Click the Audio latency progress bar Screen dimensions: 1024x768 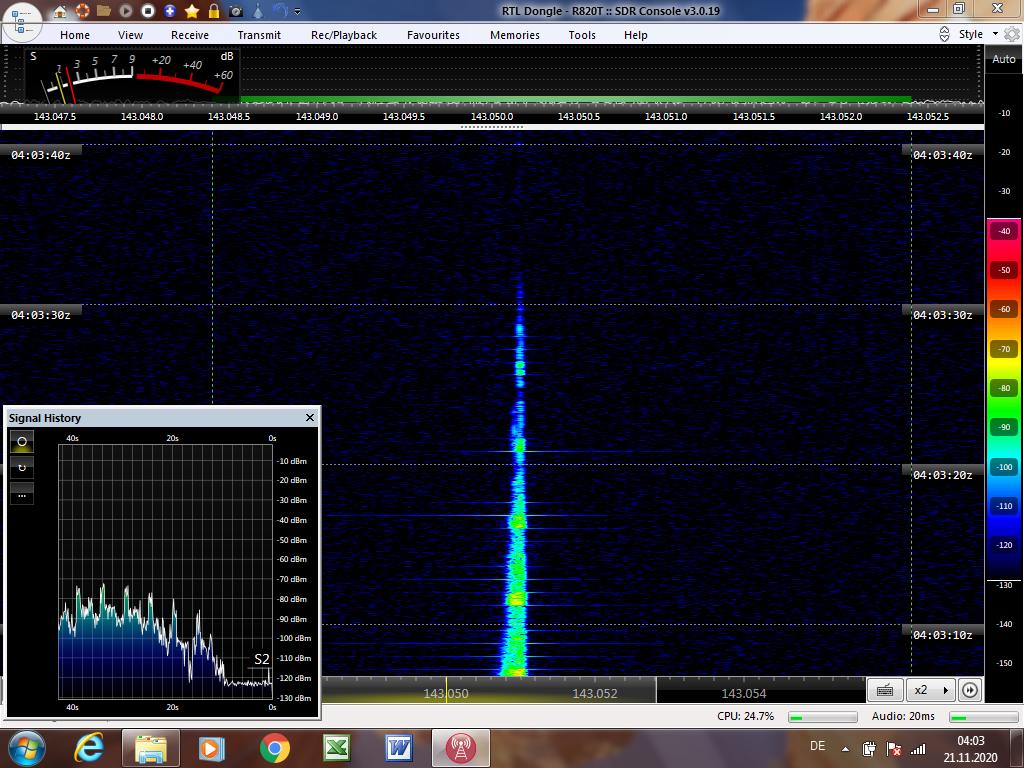984,717
